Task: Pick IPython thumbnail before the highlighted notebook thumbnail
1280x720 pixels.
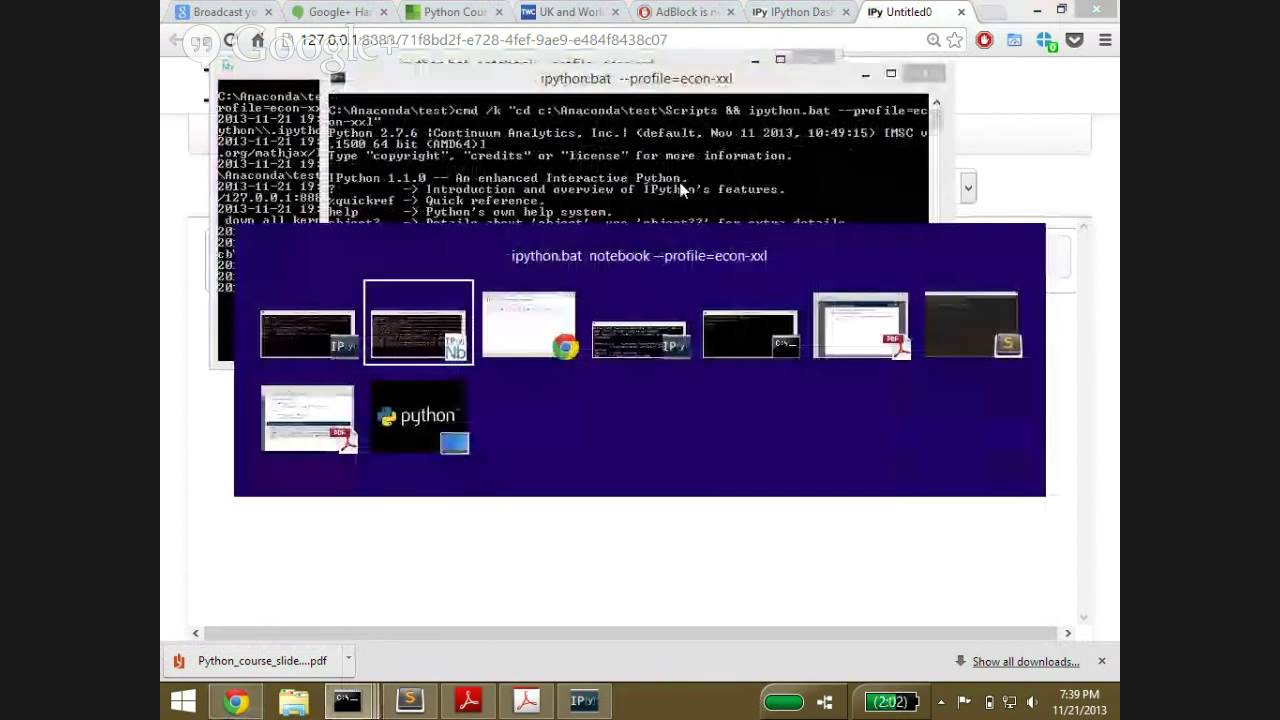Action: click(x=307, y=334)
